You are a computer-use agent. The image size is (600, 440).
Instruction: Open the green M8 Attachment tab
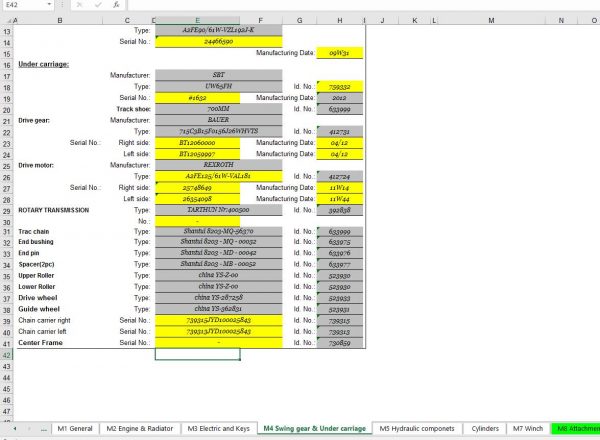tap(575, 429)
